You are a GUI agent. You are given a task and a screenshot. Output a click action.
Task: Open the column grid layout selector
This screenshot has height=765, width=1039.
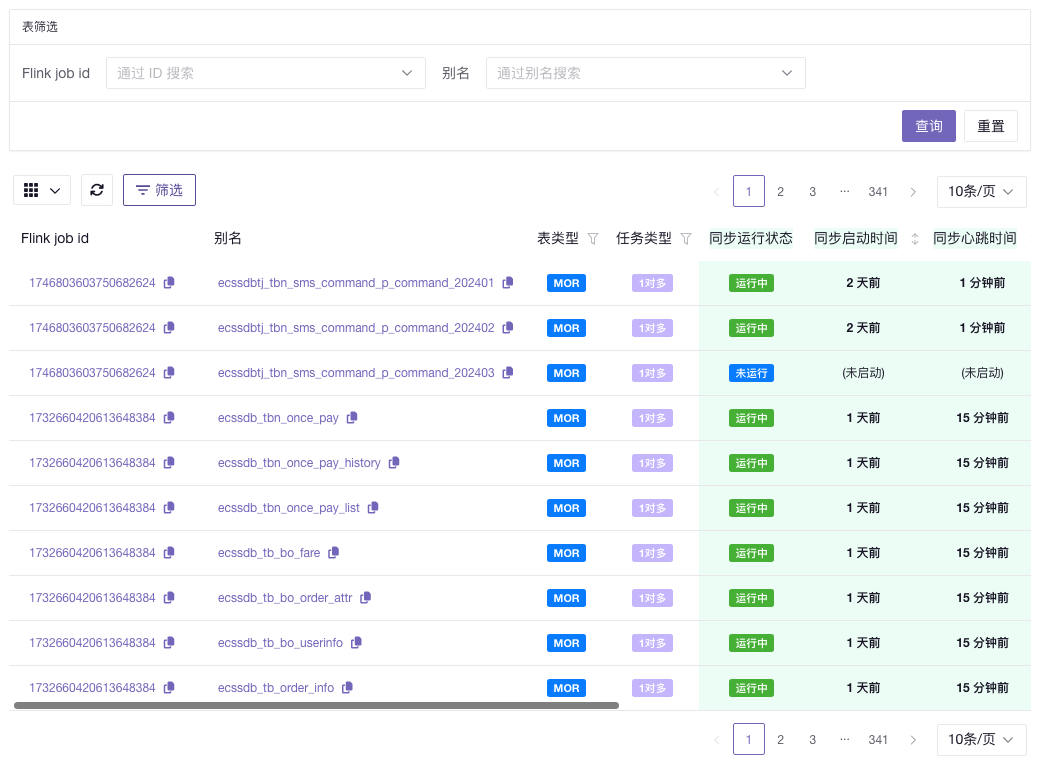coord(42,190)
